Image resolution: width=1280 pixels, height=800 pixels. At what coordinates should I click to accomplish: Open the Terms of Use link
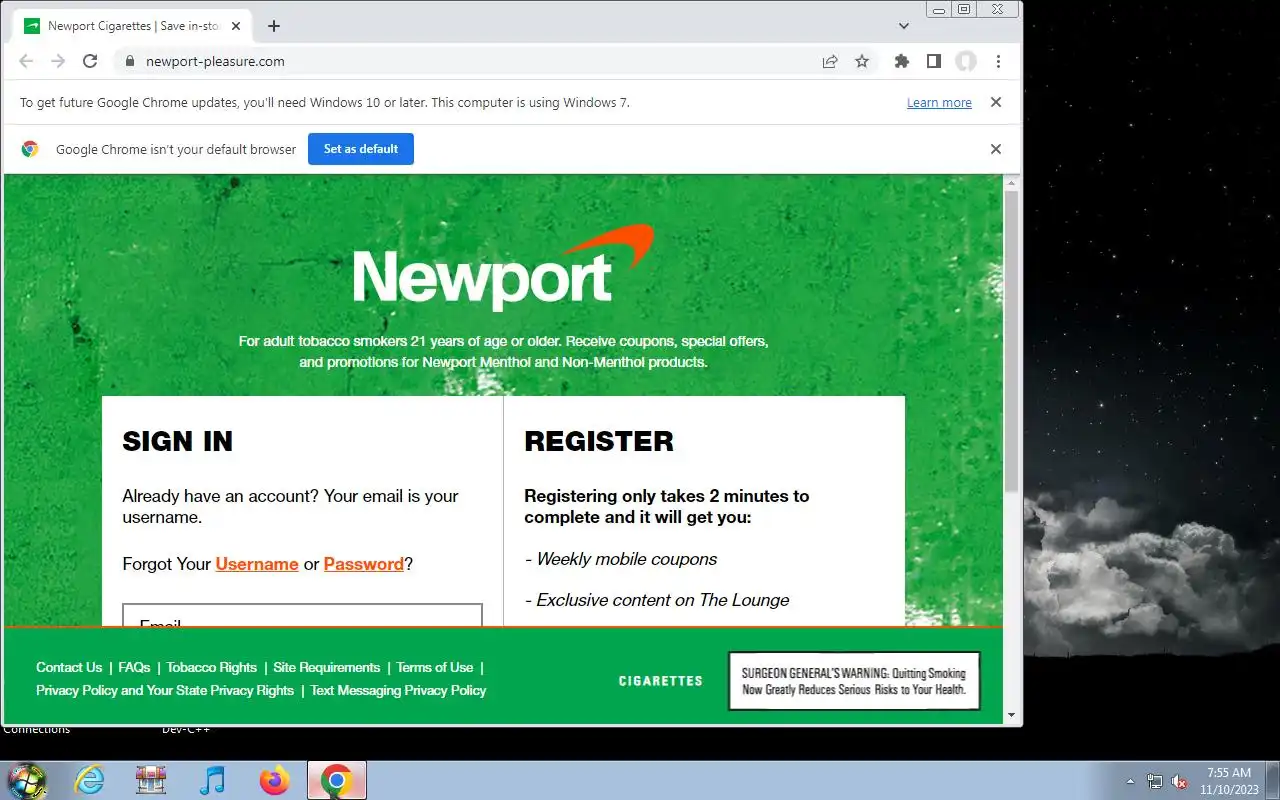pyautogui.click(x=435, y=667)
